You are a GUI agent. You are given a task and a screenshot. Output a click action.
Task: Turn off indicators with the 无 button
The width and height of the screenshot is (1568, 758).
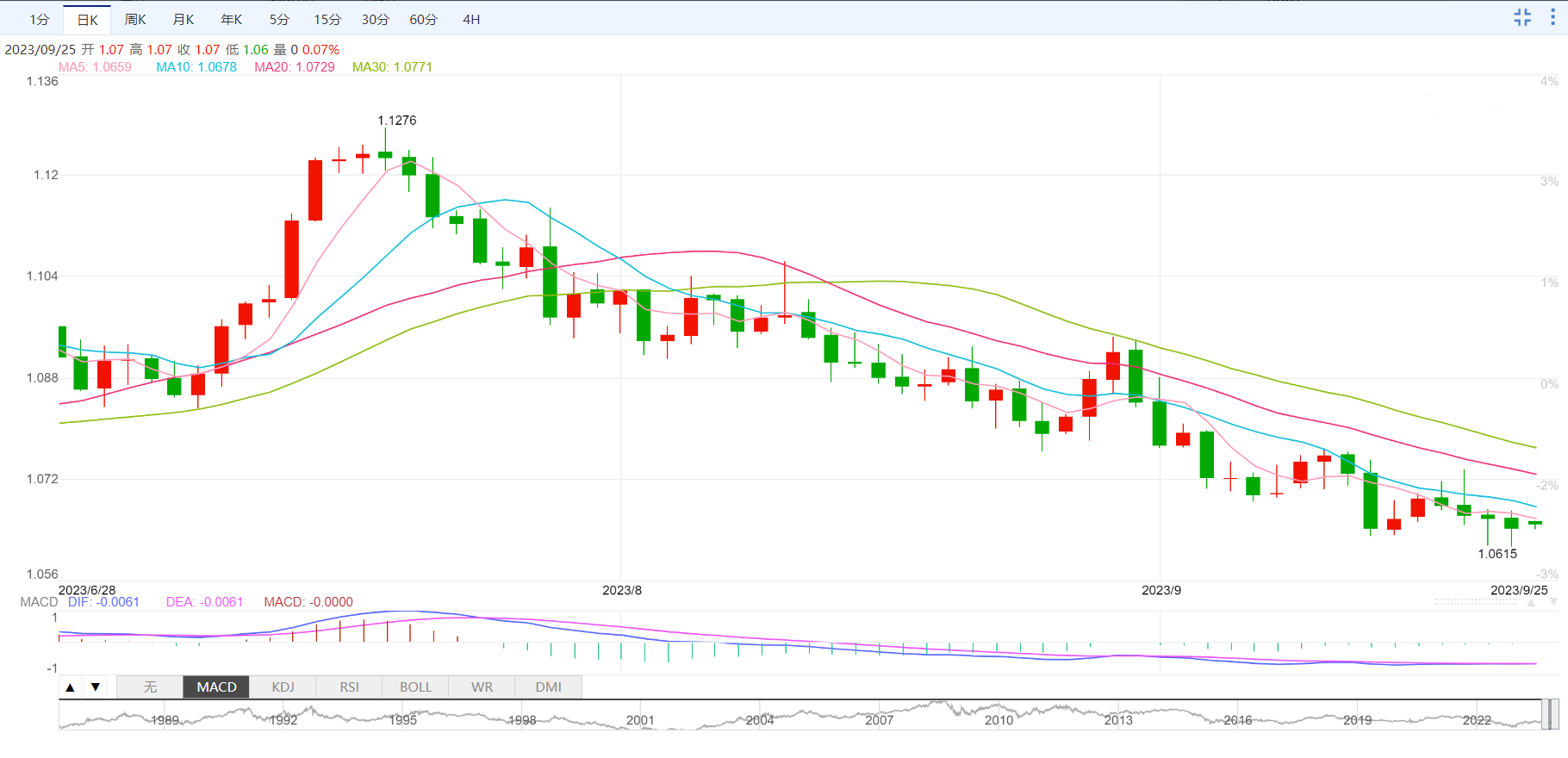tap(150, 687)
